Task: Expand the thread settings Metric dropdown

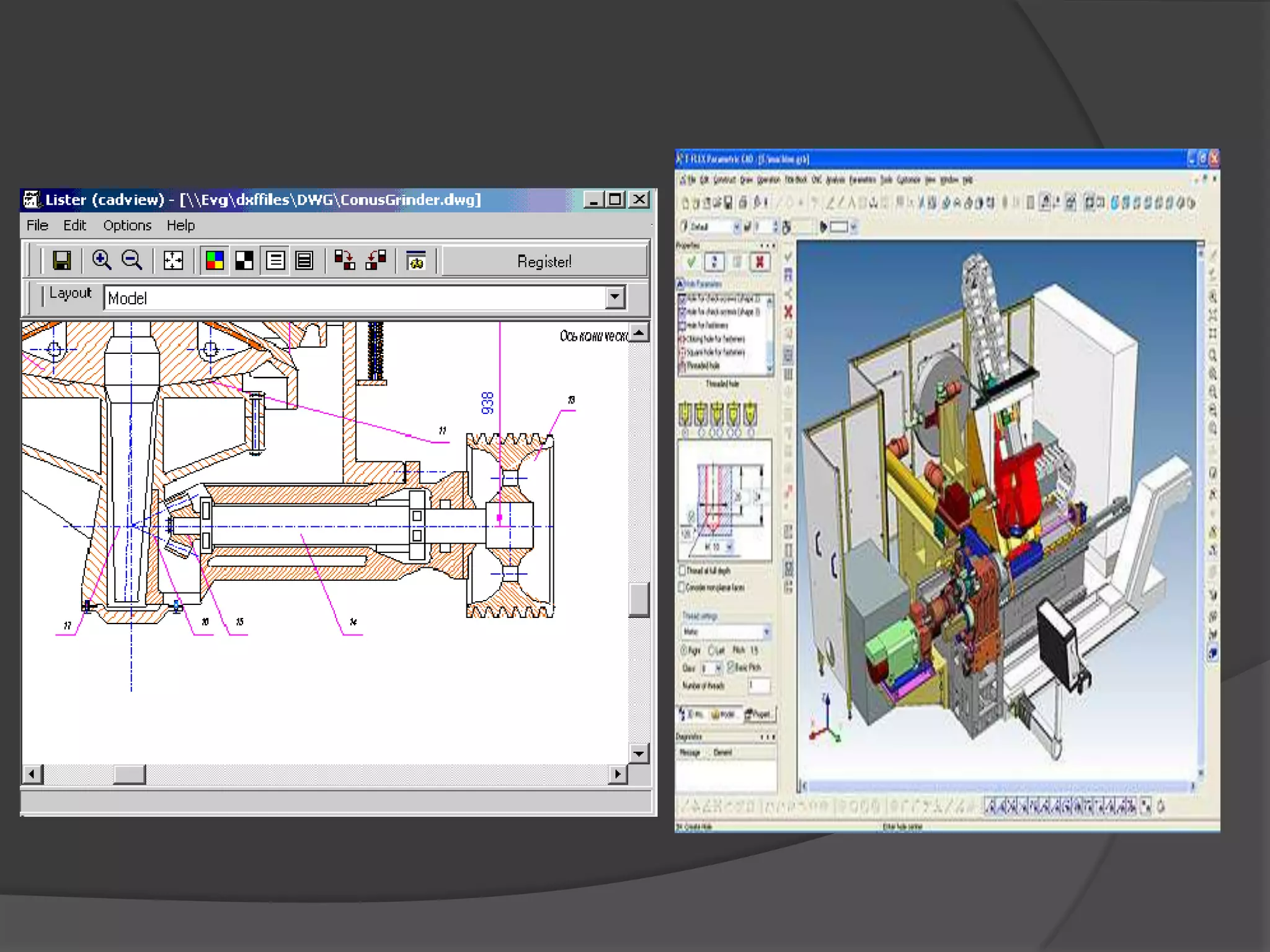Action: coord(766,632)
